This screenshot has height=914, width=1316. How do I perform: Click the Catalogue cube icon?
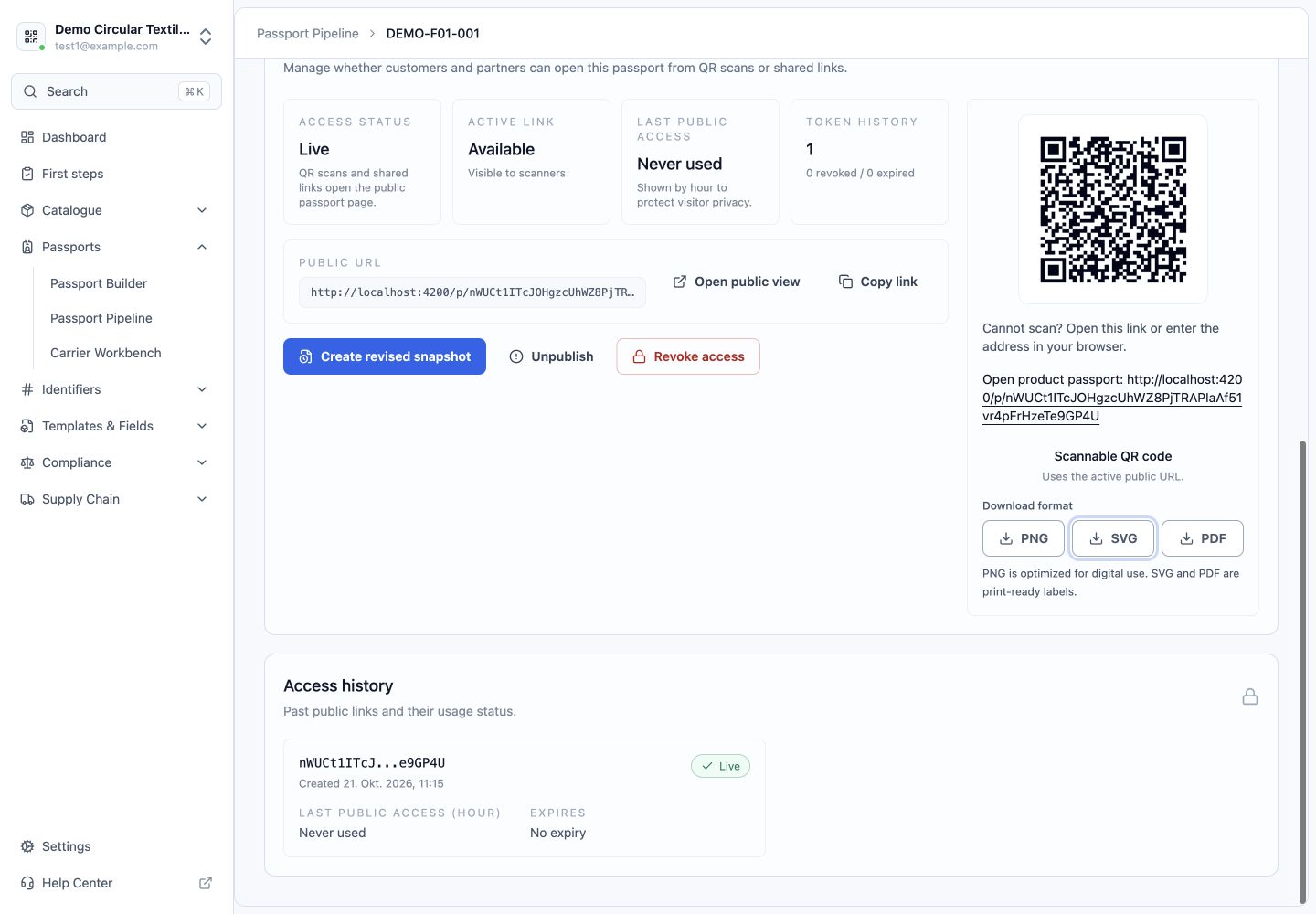27,210
